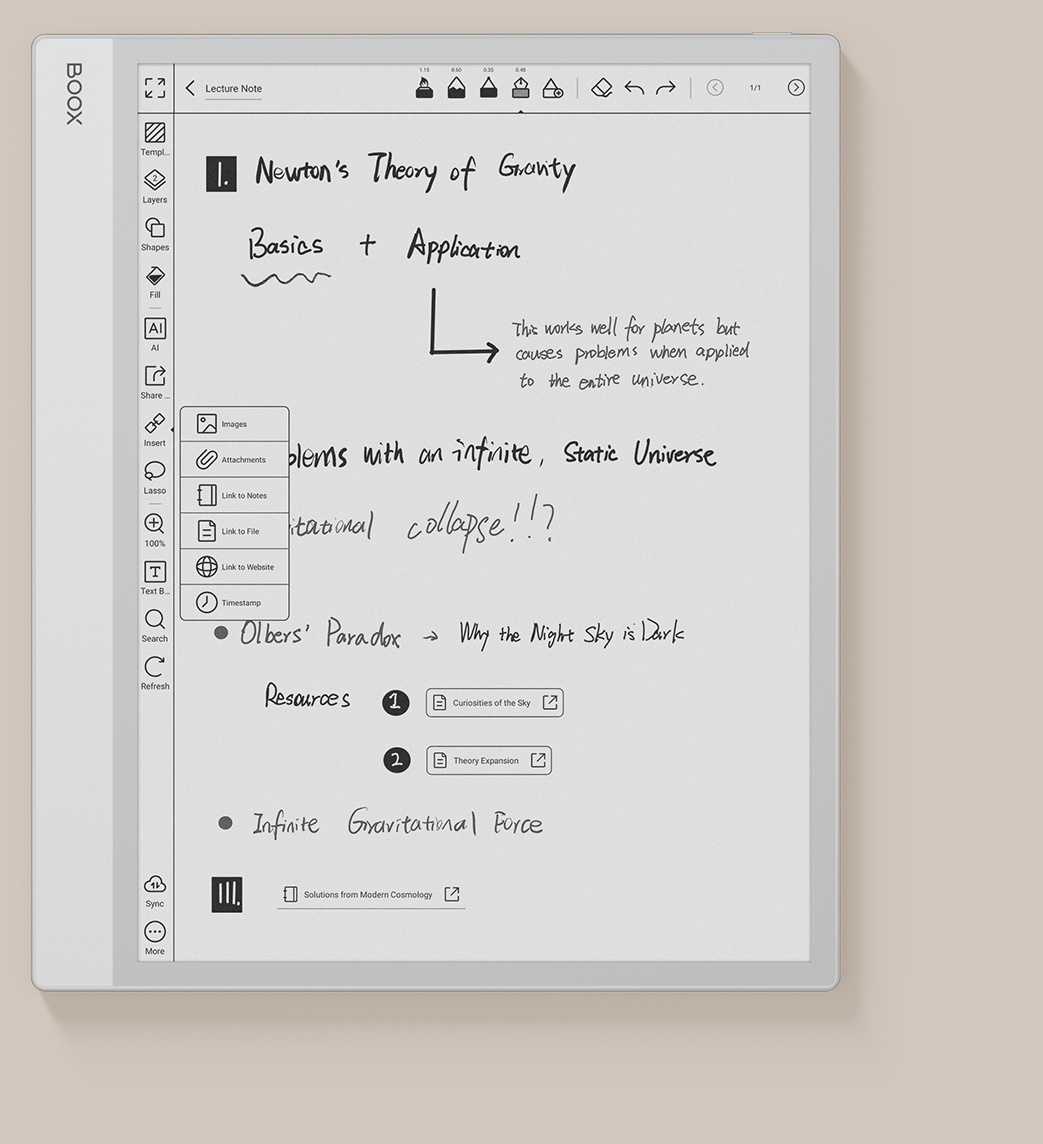Image resolution: width=1043 pixels, height=1144 pixels.
Task: Go to the next page
Action: (796, 88)
